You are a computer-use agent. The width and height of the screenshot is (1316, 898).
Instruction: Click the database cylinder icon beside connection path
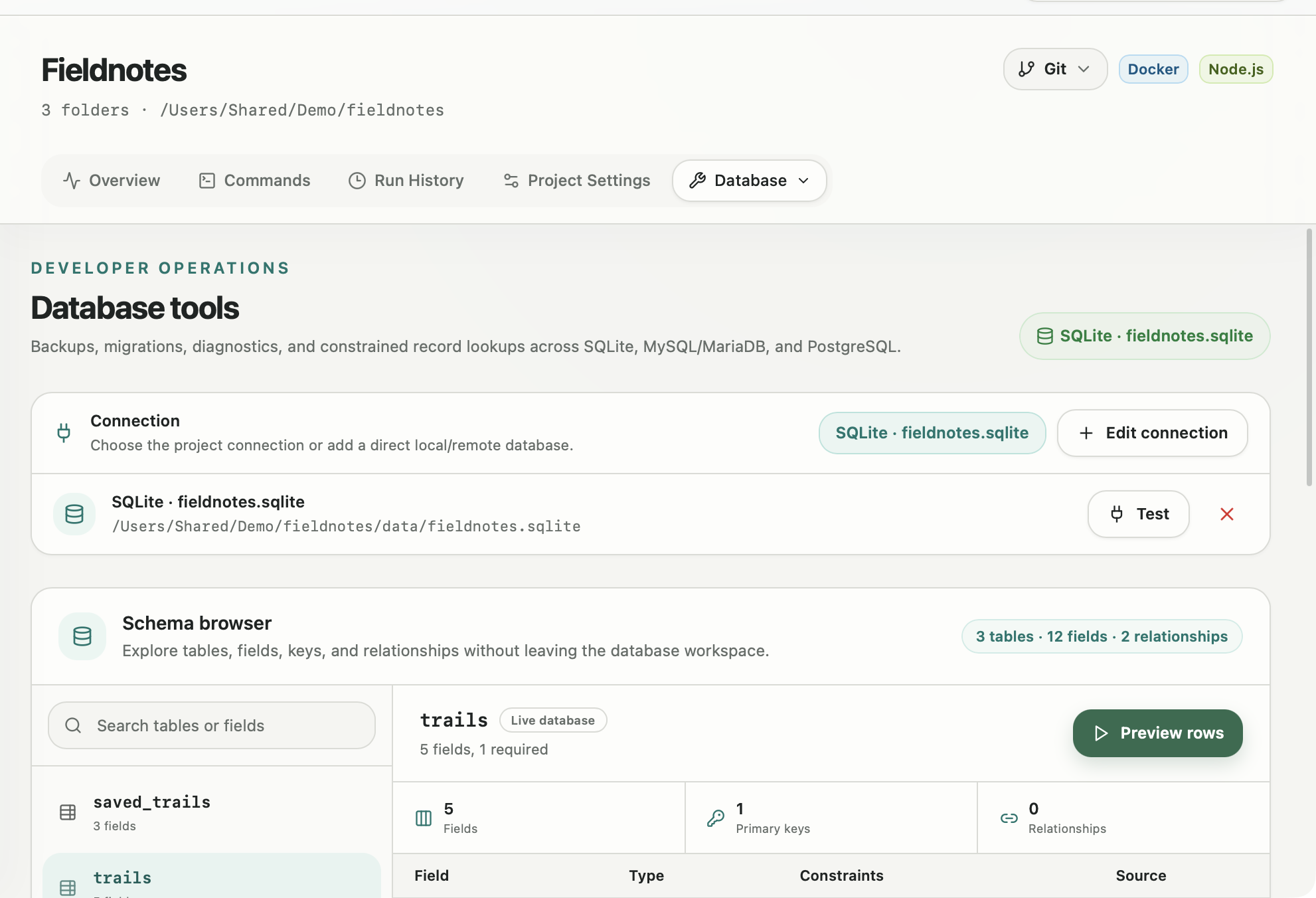coord(74,514)
